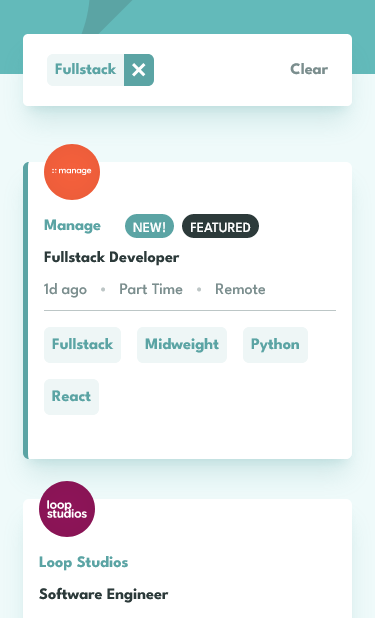The height and width of the screenshot is (618, 375).
Task: Filter by React tool tag
Action: tap(71, 396)
